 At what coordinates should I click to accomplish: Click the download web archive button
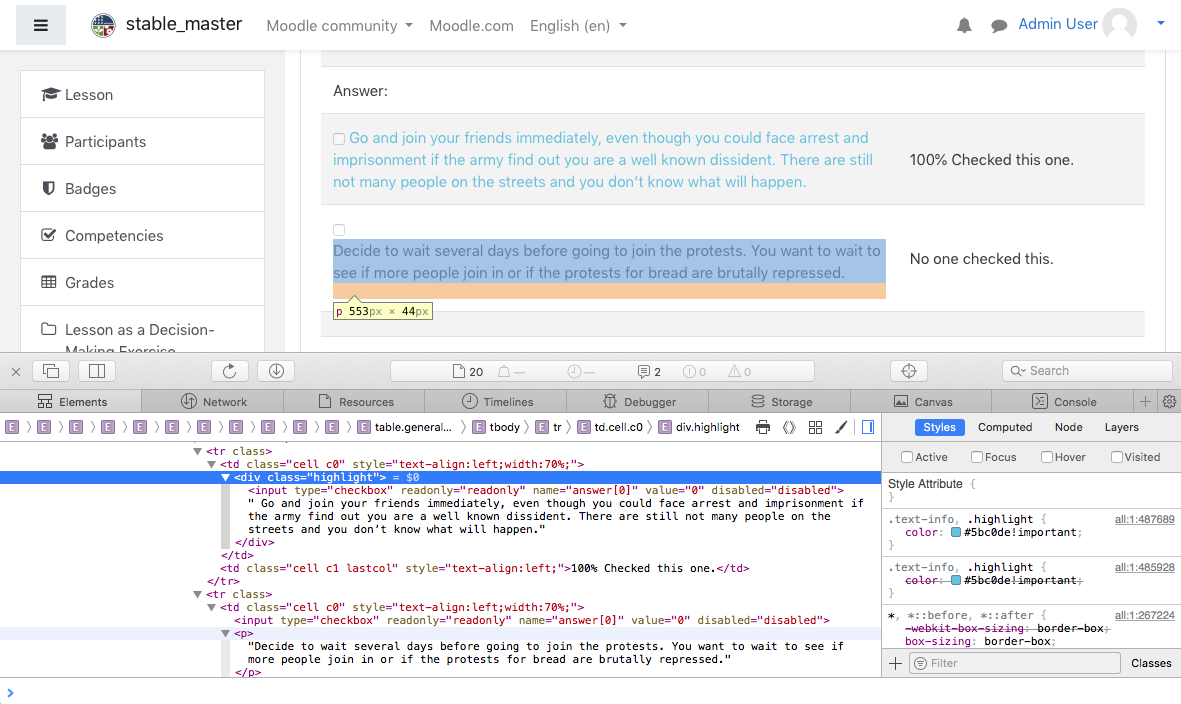pos(276,371)
